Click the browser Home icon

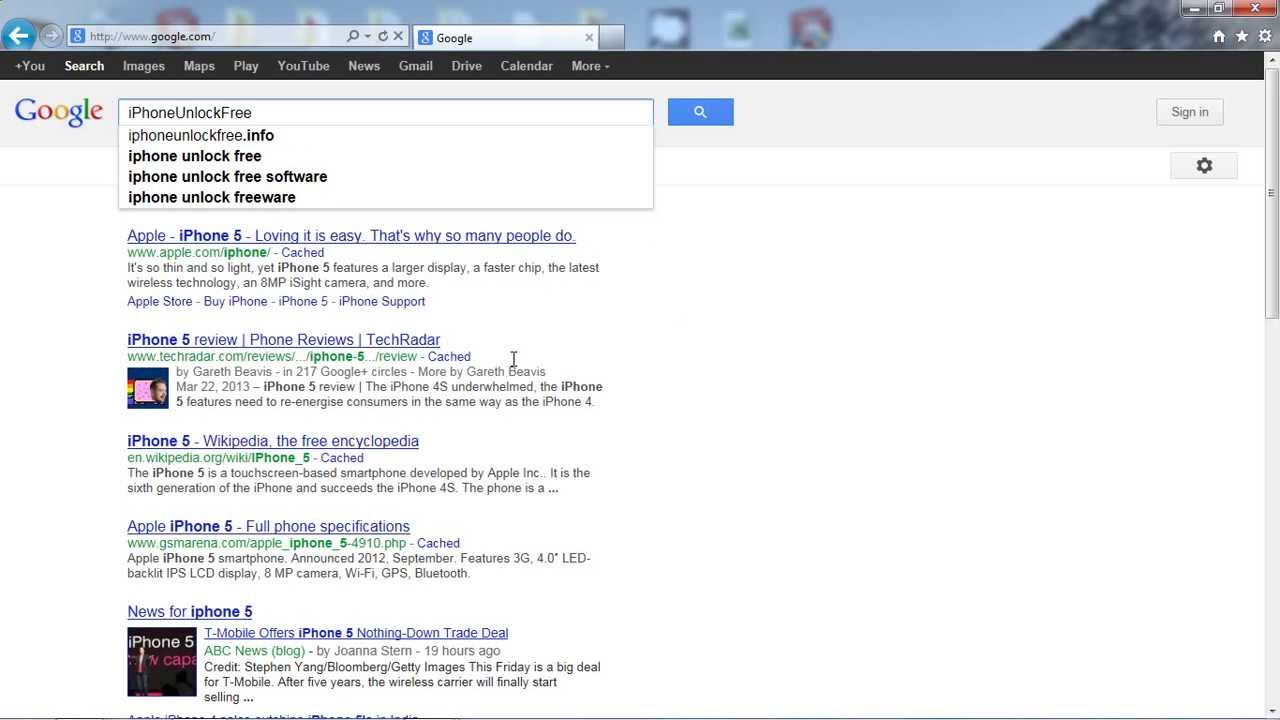coord(1218,36)
